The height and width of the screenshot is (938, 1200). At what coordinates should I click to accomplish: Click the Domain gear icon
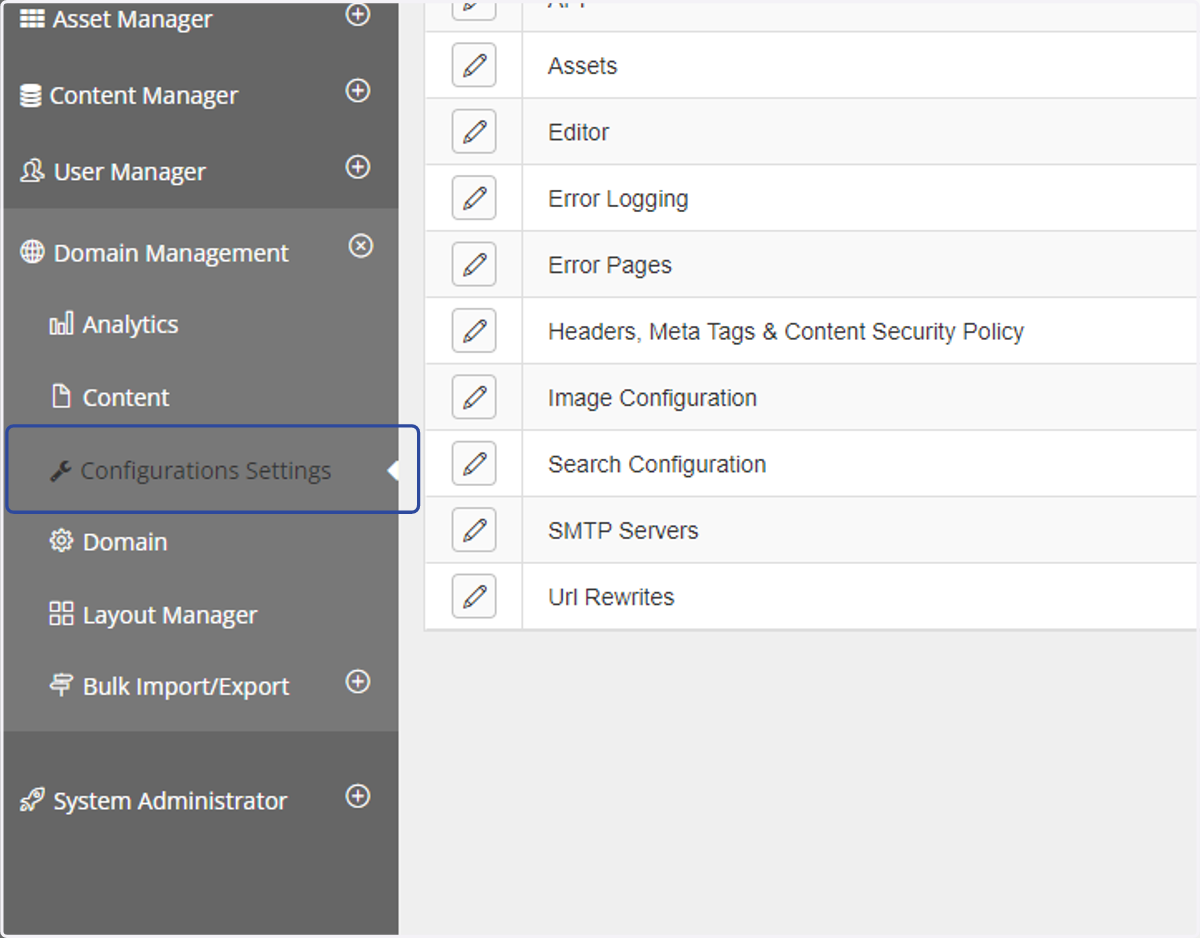click(x=61, y=541)
